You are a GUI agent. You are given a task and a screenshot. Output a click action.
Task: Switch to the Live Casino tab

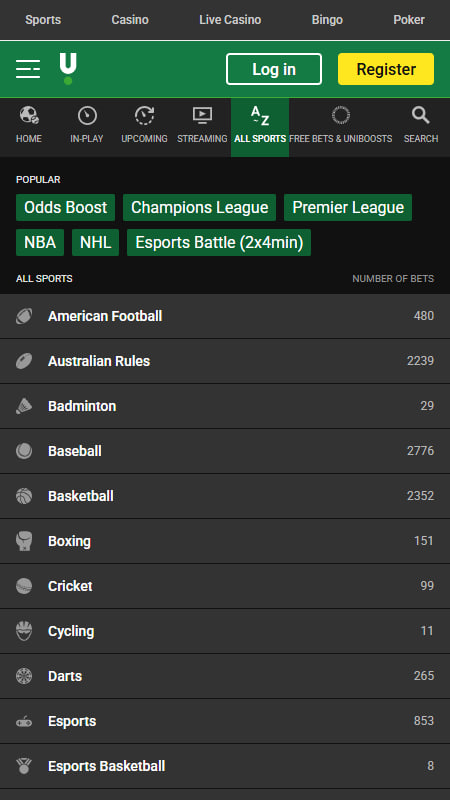[230, 20]
